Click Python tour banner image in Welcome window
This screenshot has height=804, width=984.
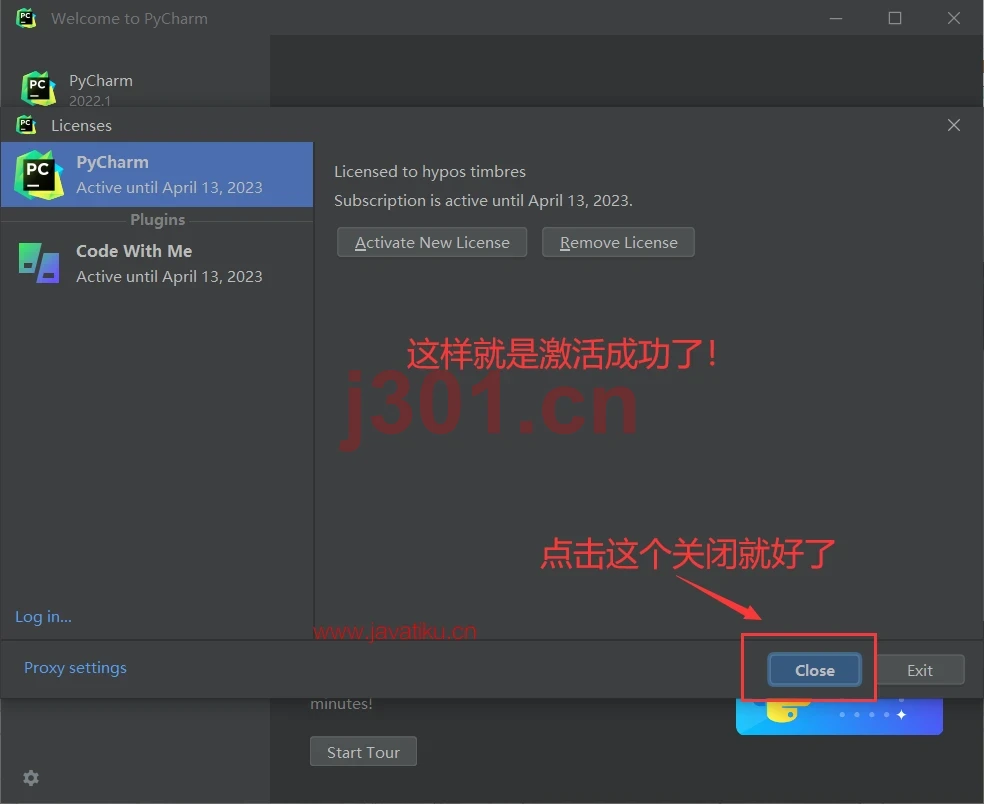pyautogui.click(x=839, y=716)
